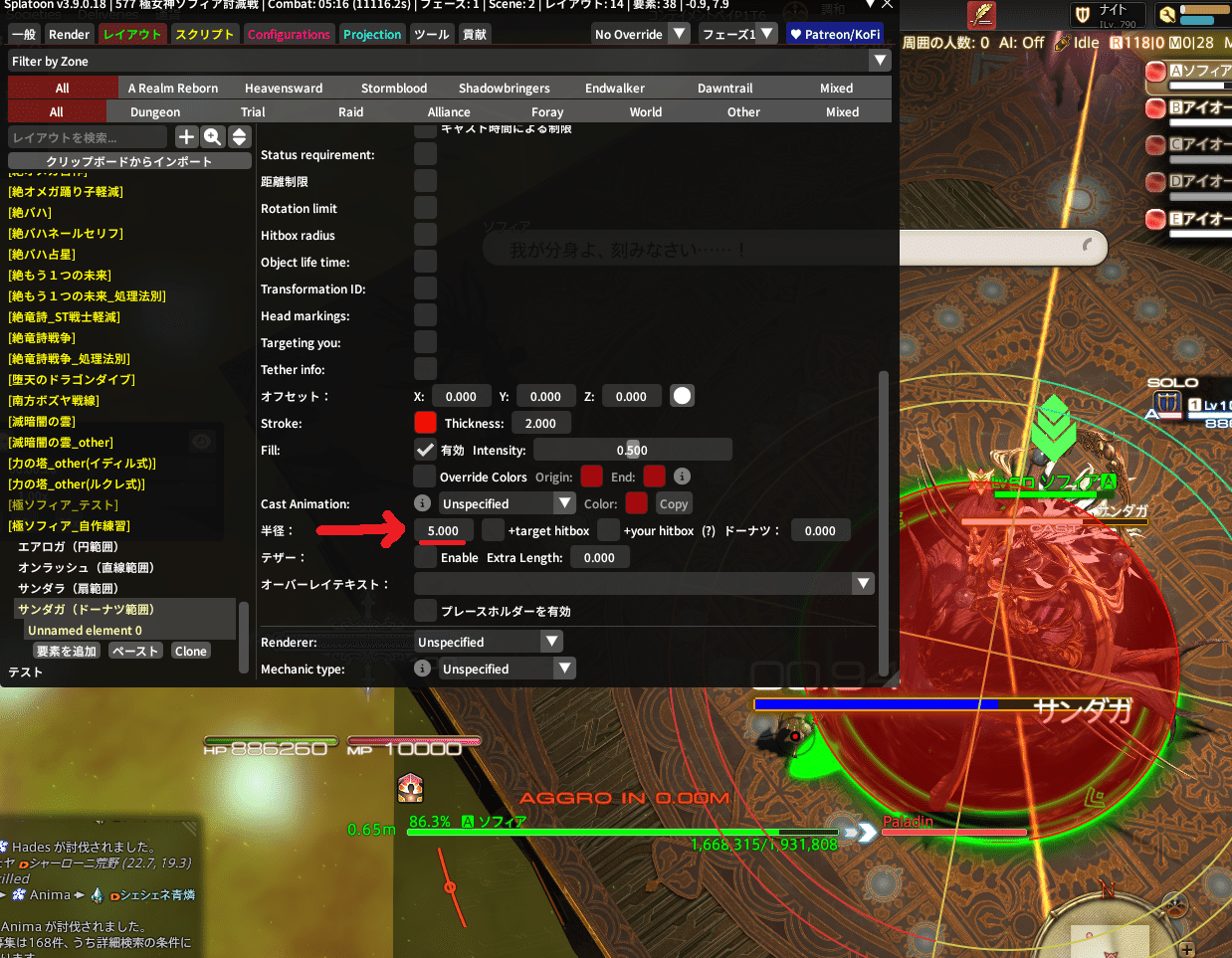Open the Mechanic type Unspecified dropdown

[508, 669]
